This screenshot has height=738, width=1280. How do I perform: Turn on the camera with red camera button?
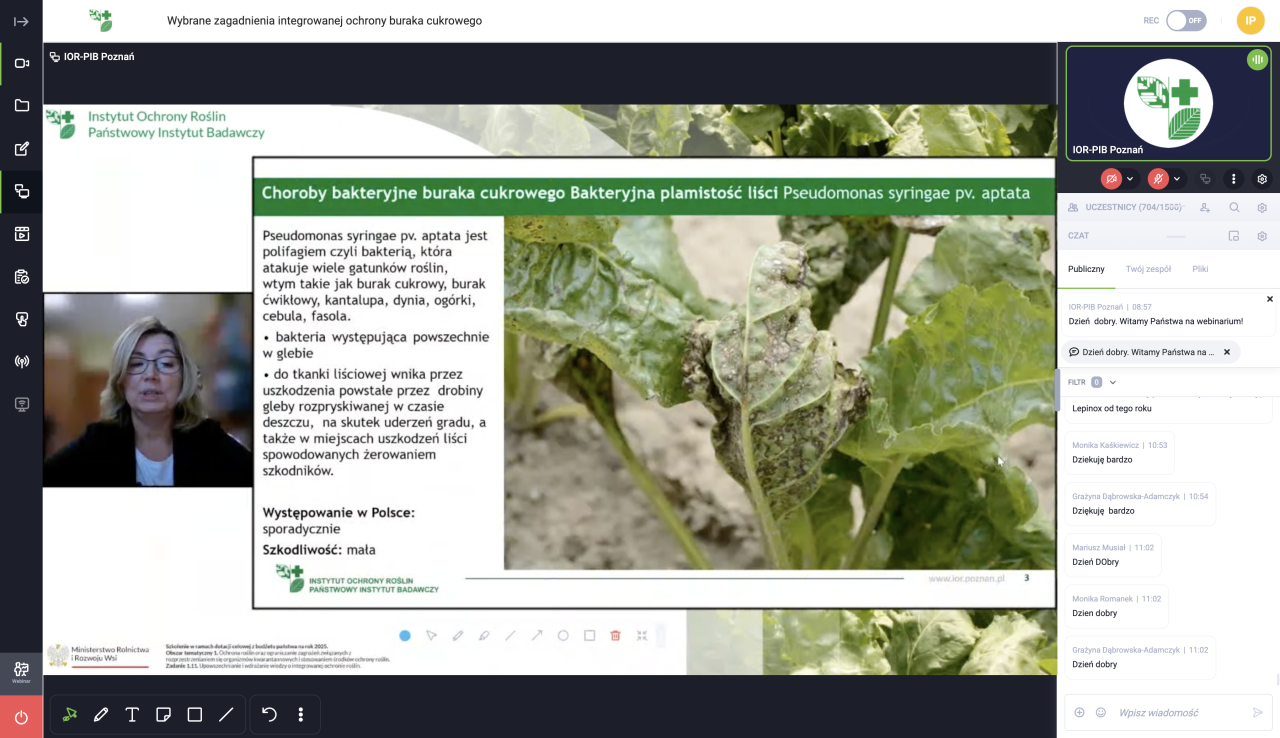pos(1111,179)
